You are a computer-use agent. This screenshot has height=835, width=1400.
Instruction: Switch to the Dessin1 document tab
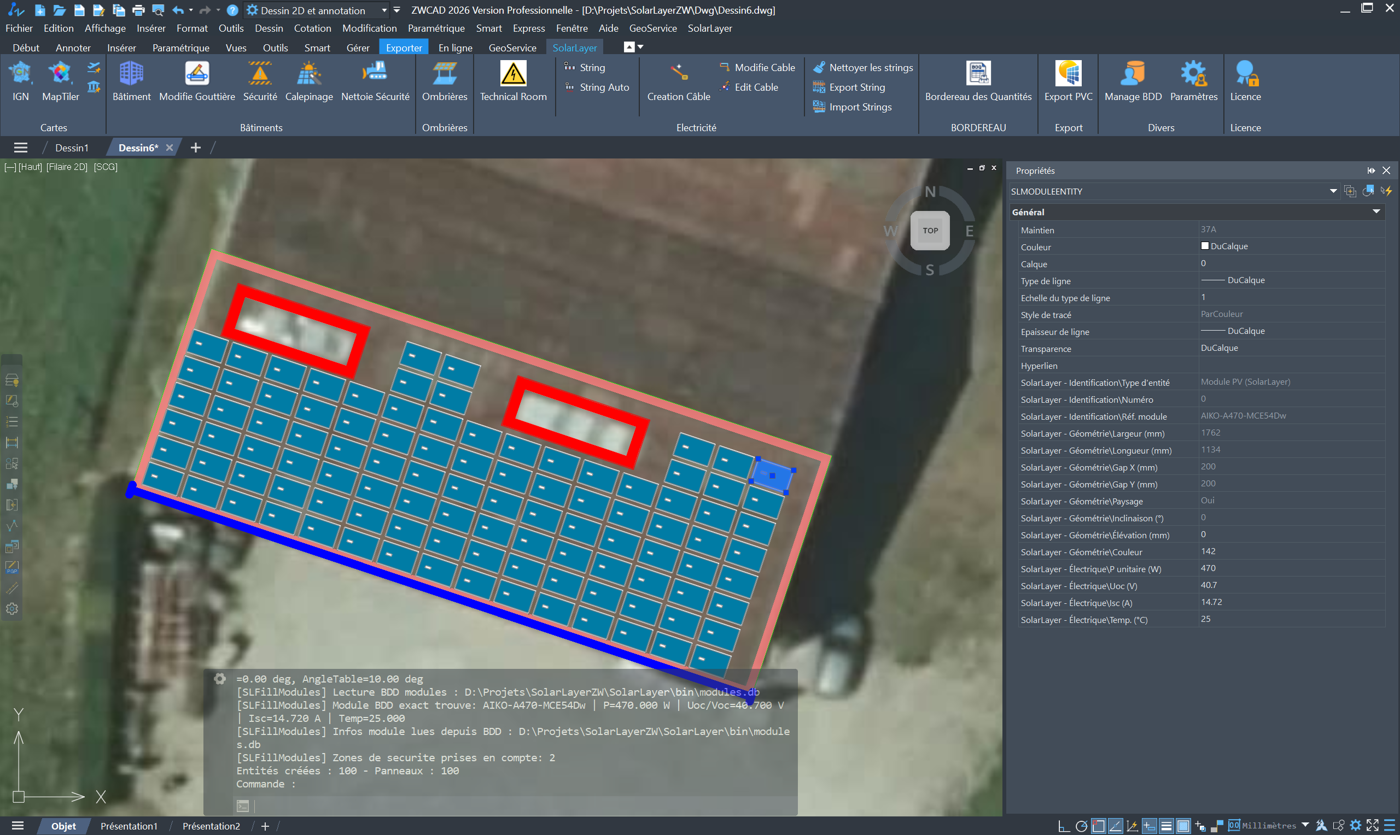point(72,148)
